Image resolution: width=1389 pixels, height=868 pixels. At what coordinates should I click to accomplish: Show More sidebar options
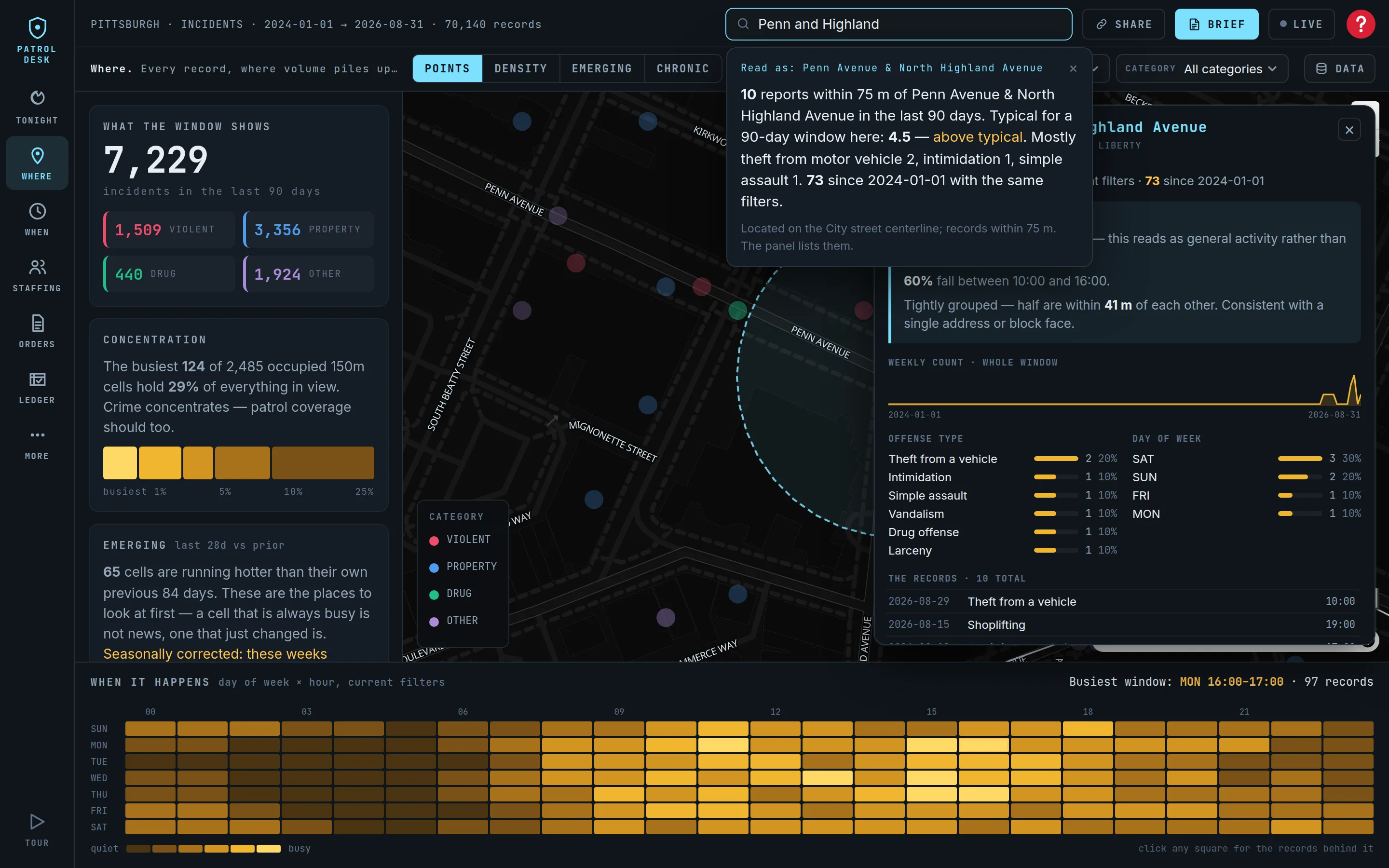tap(37, 443)
